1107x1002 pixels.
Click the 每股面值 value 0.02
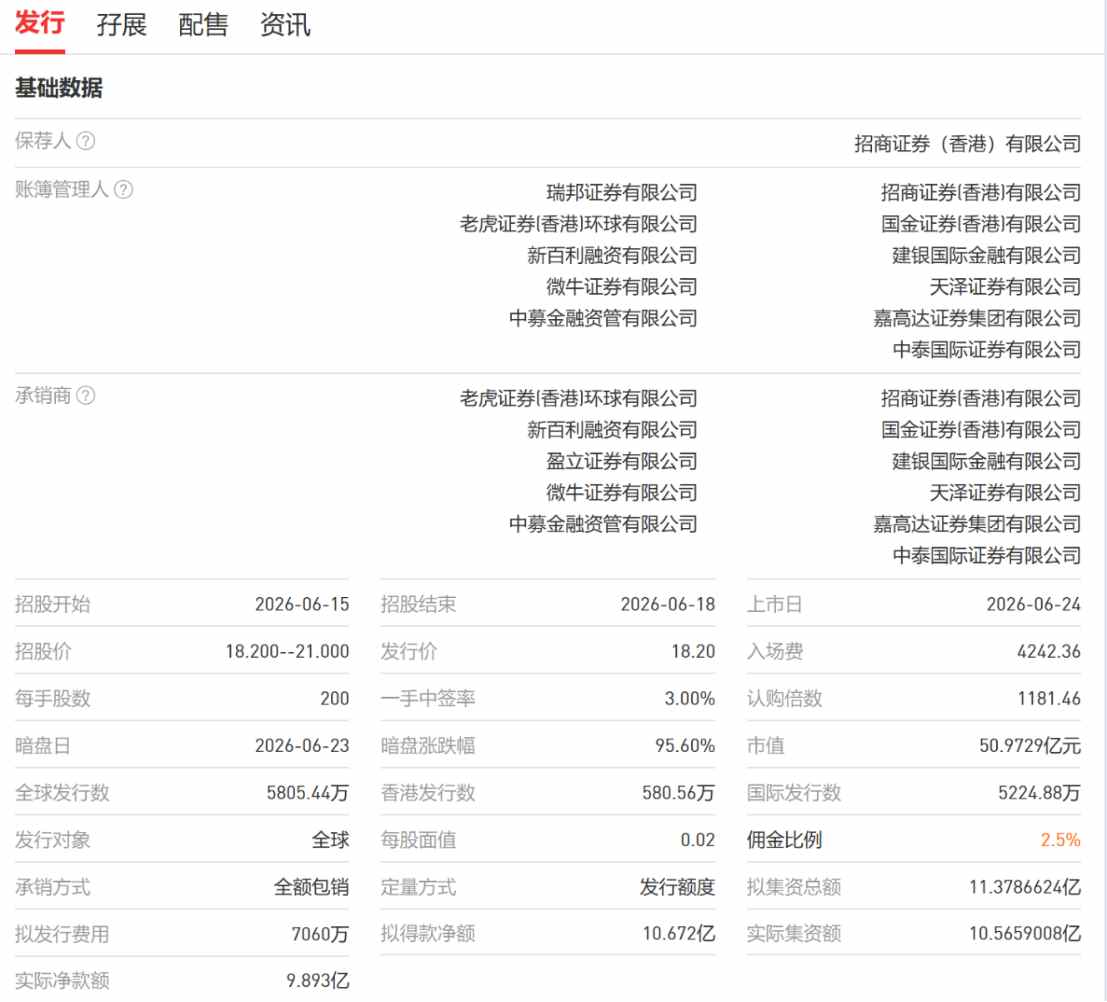point(698,840)
